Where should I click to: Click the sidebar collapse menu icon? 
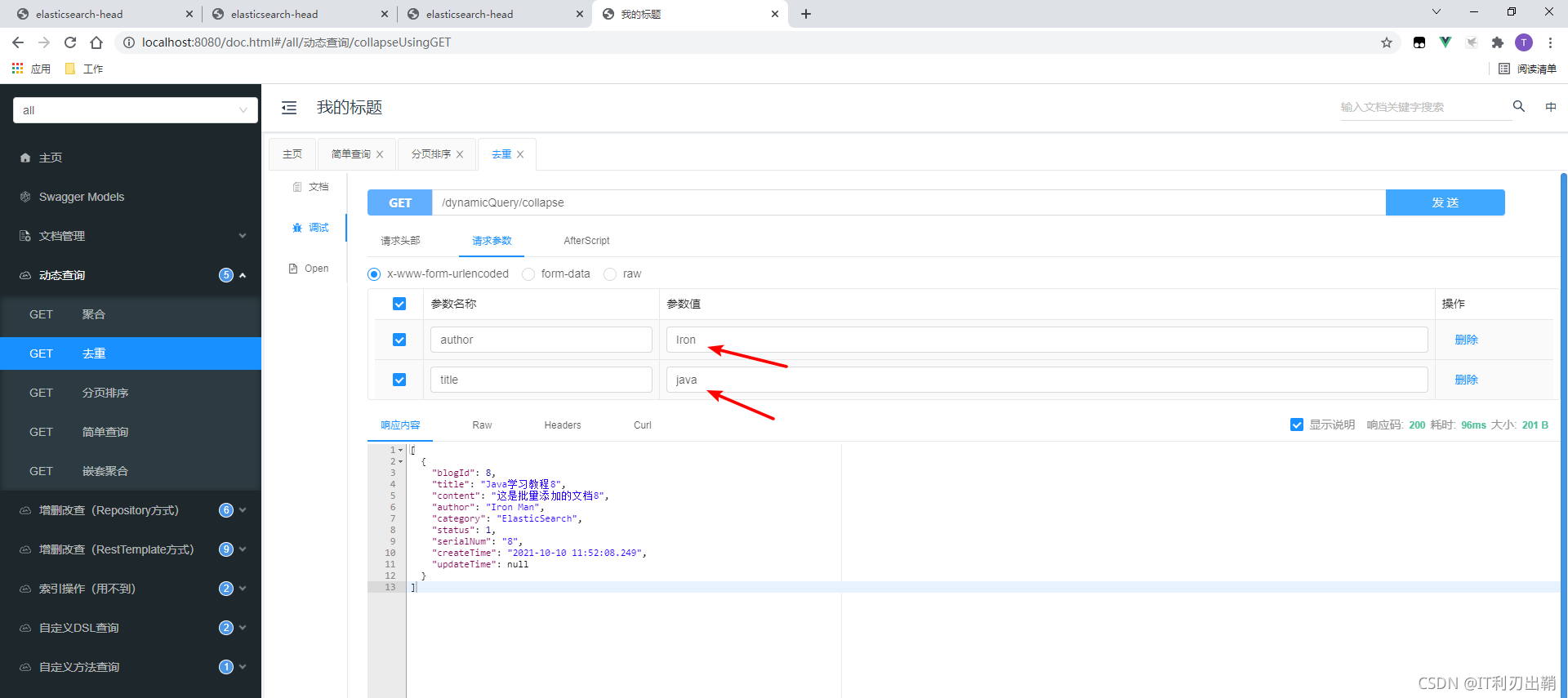point(289,107)
